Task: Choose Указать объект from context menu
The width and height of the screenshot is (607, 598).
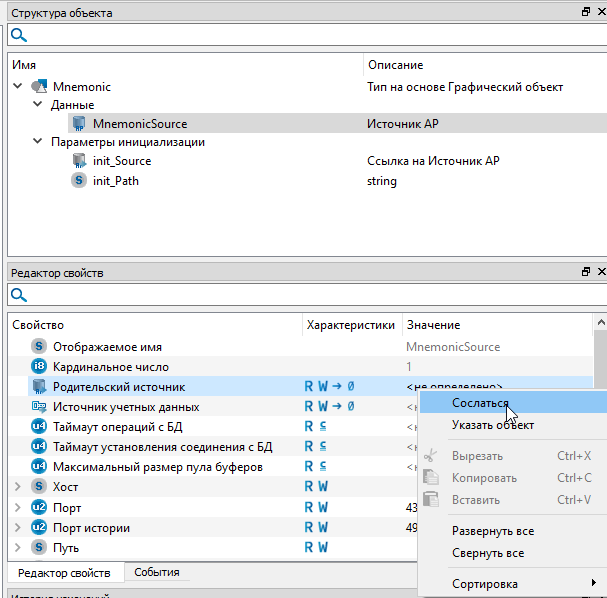Action: pos(492,425)
